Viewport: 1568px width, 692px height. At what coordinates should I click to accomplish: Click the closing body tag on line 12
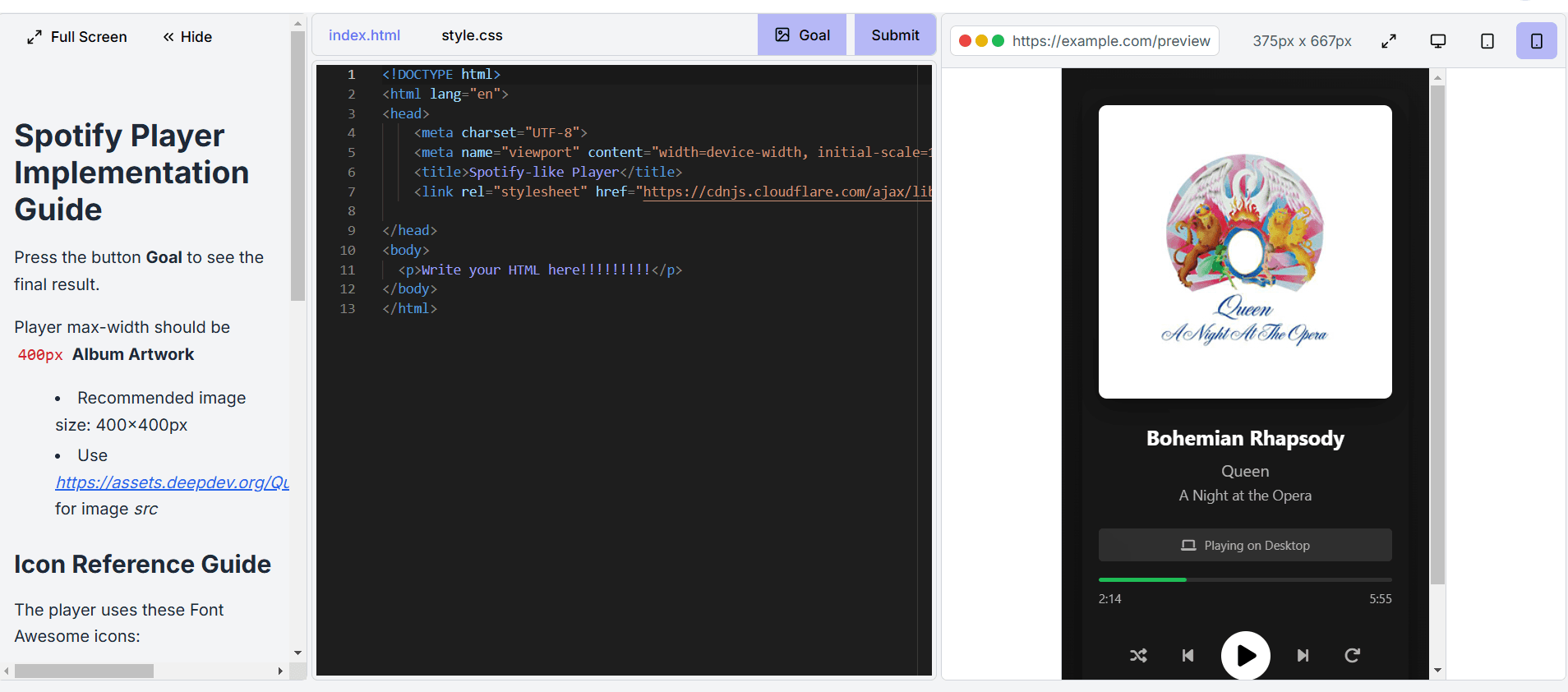[x=409, y=288]
